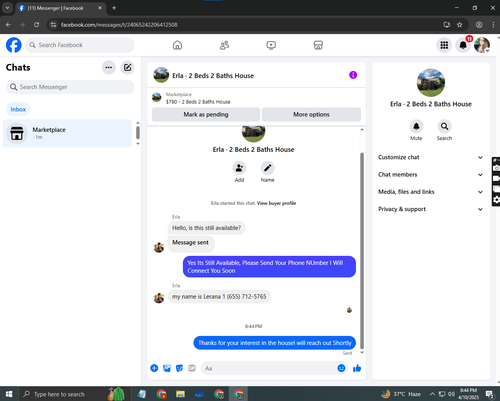The width and height of the screenshot is (500, 401).
Task: Click the 'Hello, is this still available?' message
Action: pos(206,228)
